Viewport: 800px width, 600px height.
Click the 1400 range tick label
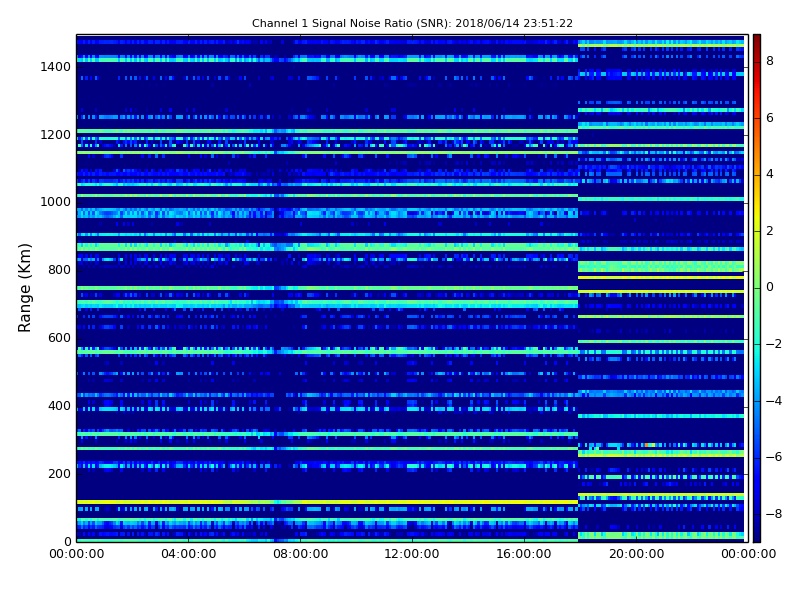[x=56, y=67]
